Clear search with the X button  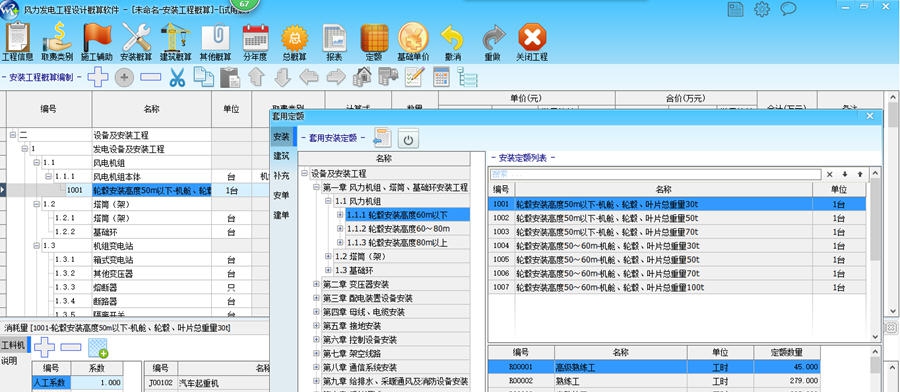[829, 174]
